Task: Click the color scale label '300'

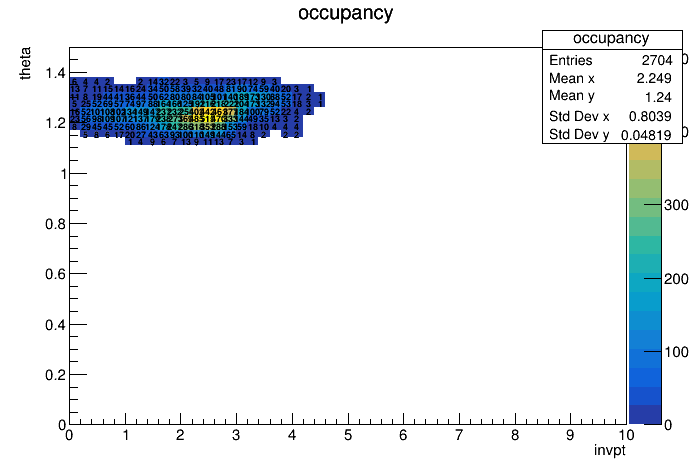Action: pyautogui.click(x=676, y=205)
